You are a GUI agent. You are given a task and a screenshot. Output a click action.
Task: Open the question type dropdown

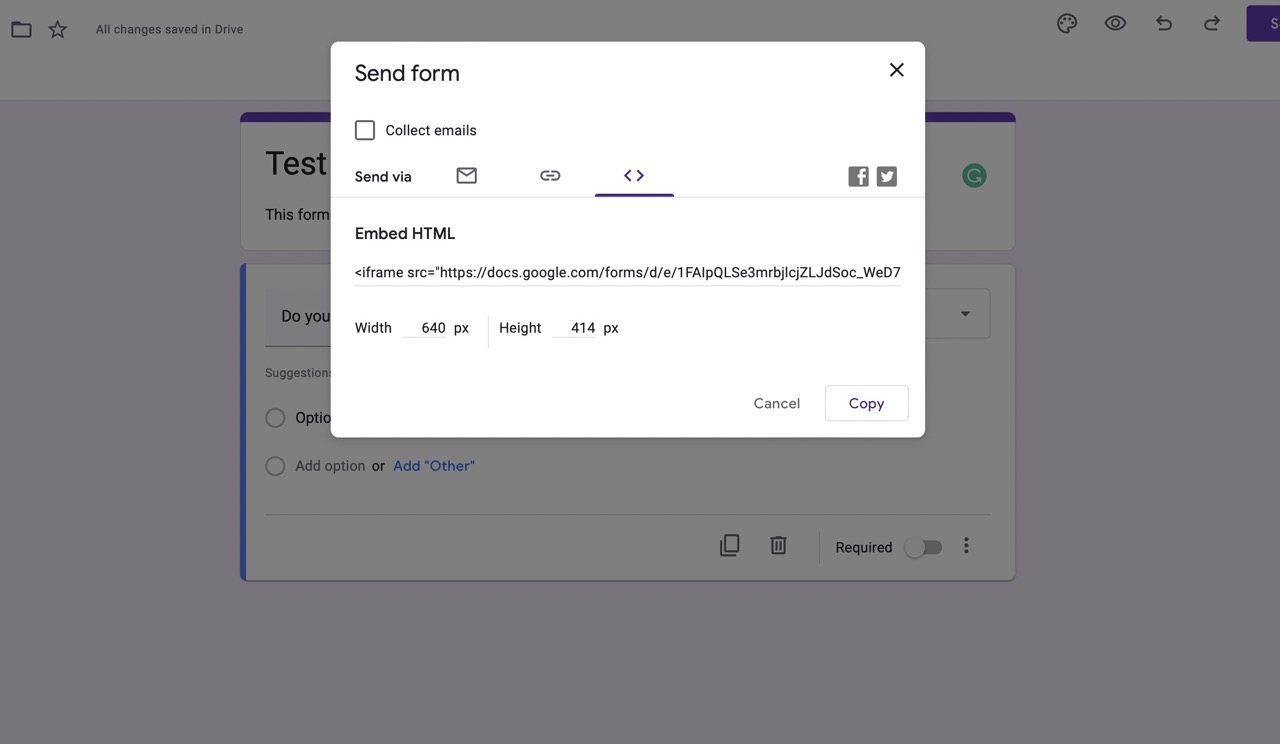pos(963,313)
